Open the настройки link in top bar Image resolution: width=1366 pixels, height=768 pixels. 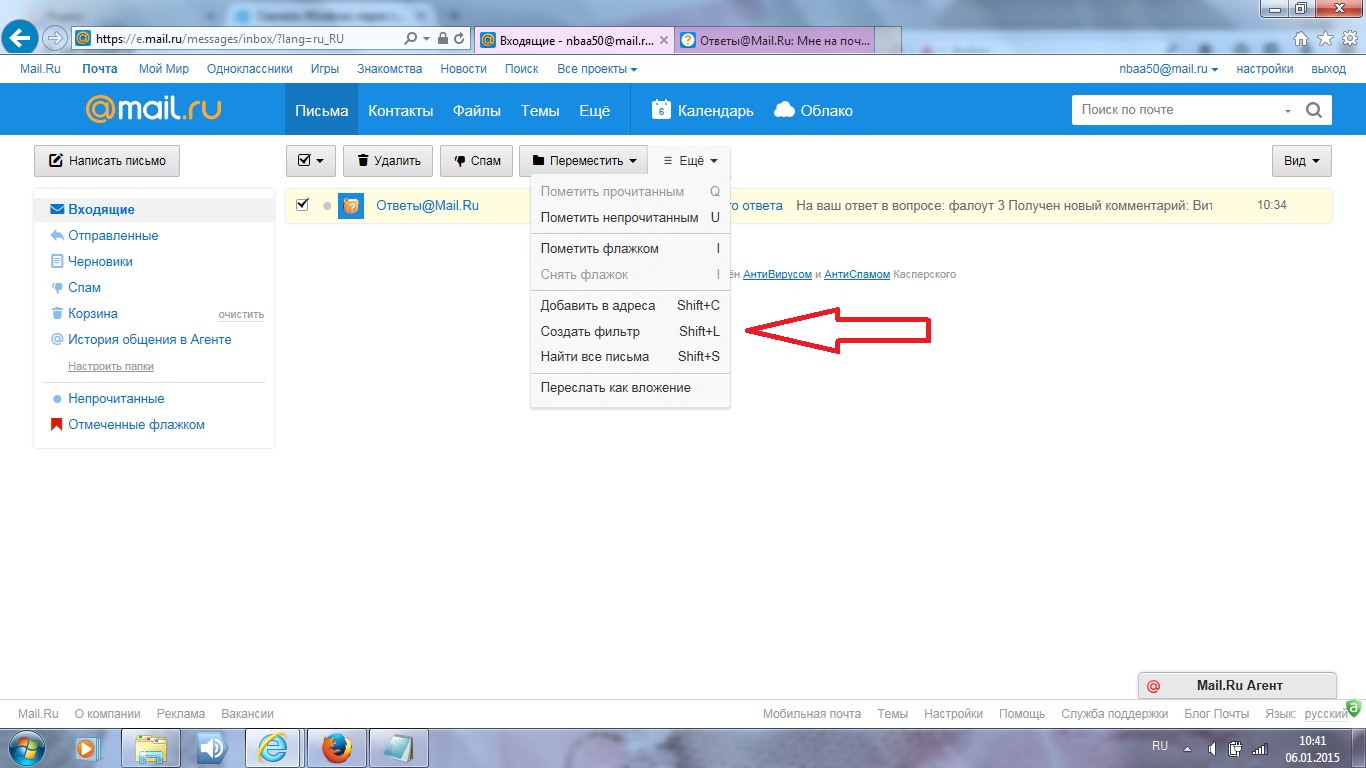pos(1265,69)
